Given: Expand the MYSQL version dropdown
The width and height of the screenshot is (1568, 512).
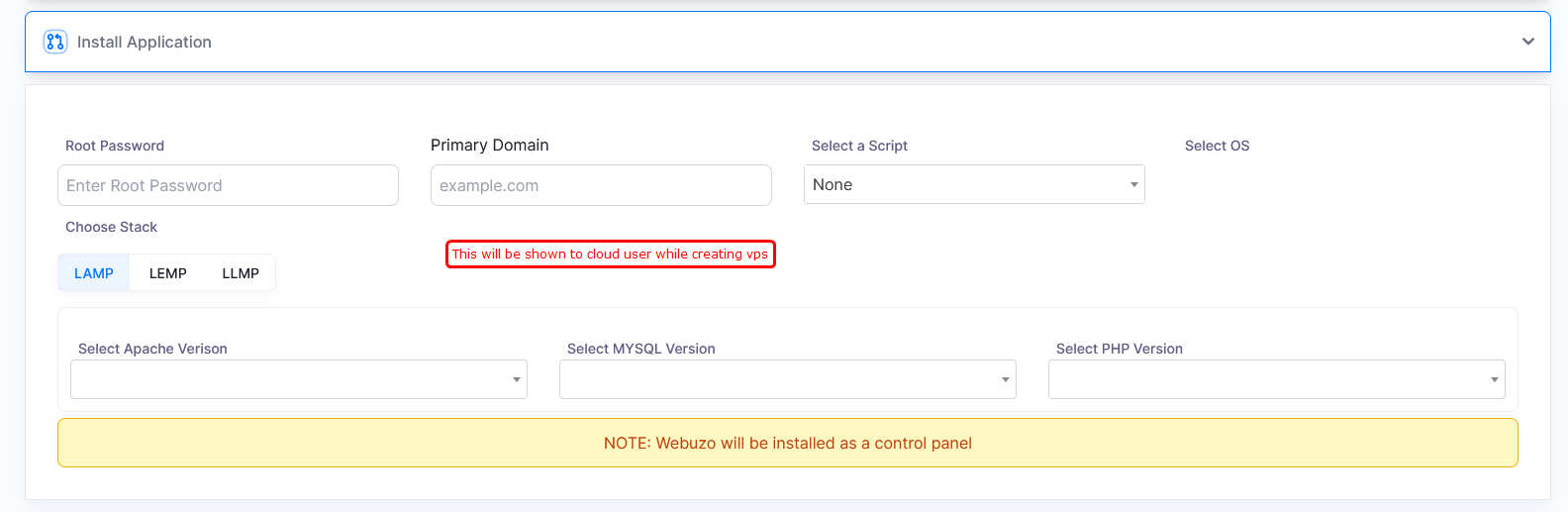Looking at the screenshot, I should [x=787, y=379].
